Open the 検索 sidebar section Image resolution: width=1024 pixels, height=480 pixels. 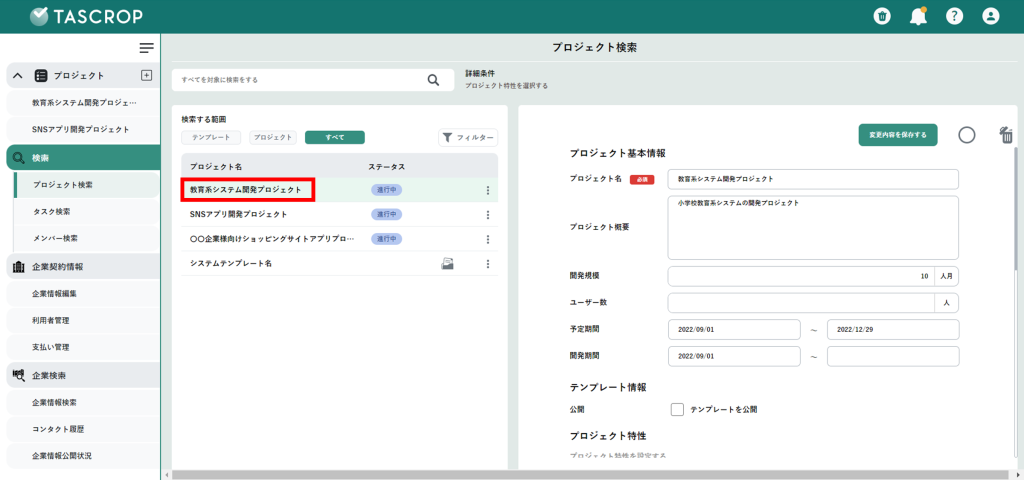[x=83, y=158]
